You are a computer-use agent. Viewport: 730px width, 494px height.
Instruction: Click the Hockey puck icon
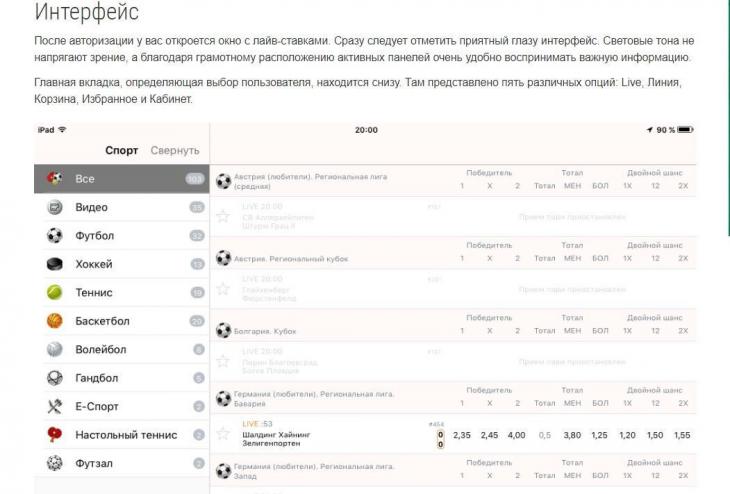pos(54,265)
